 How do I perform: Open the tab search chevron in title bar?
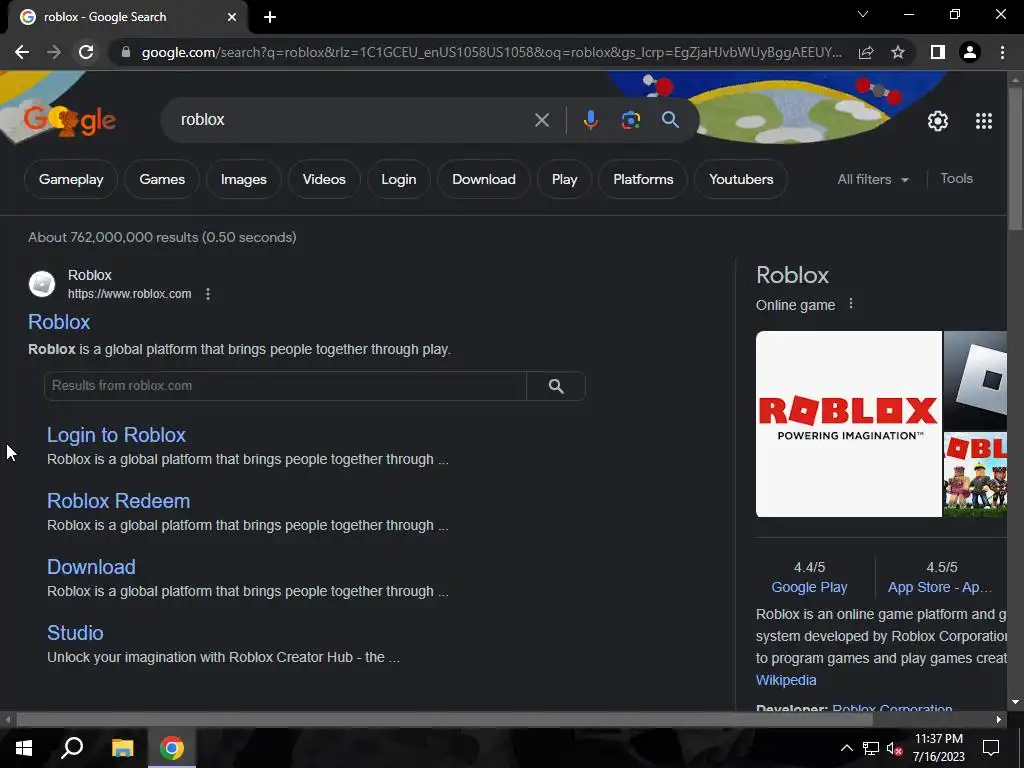(863, 14)
